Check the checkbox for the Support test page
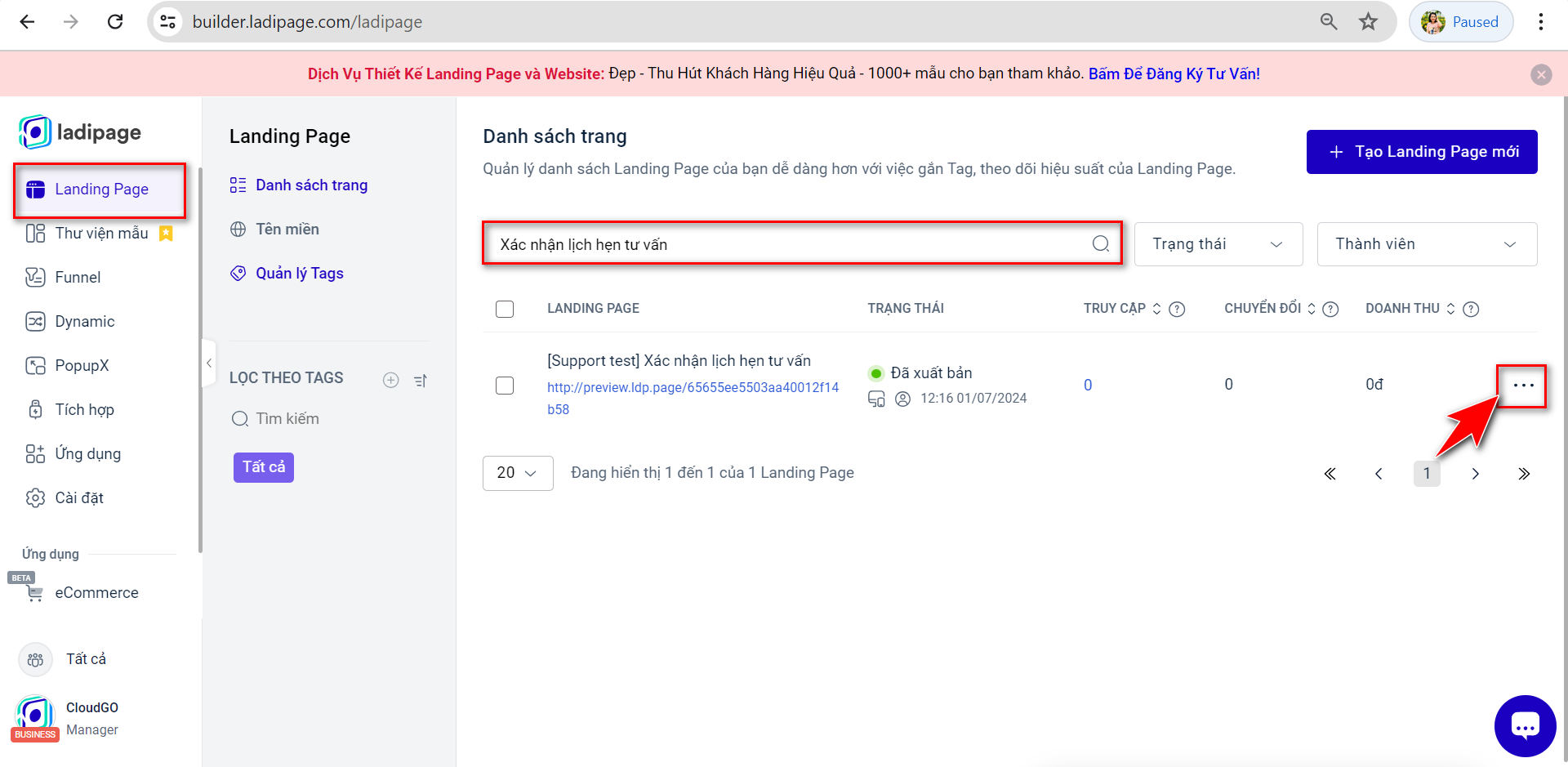The width and height of the screenshot is (1568, 767). (505, 385)
